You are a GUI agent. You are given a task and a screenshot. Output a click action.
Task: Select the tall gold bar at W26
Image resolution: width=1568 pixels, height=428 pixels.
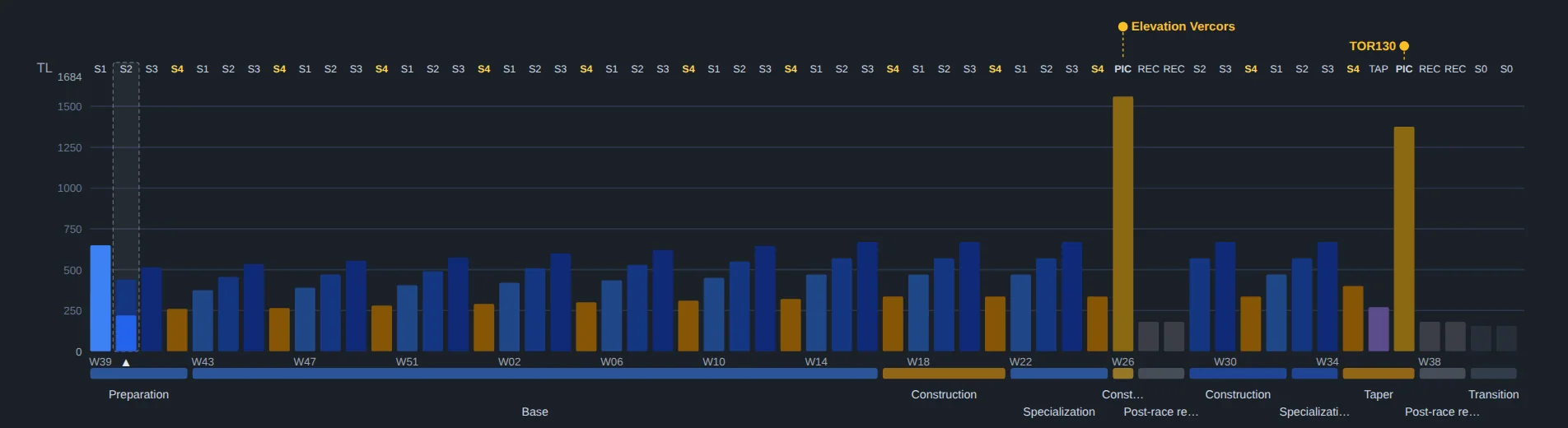1122,224
